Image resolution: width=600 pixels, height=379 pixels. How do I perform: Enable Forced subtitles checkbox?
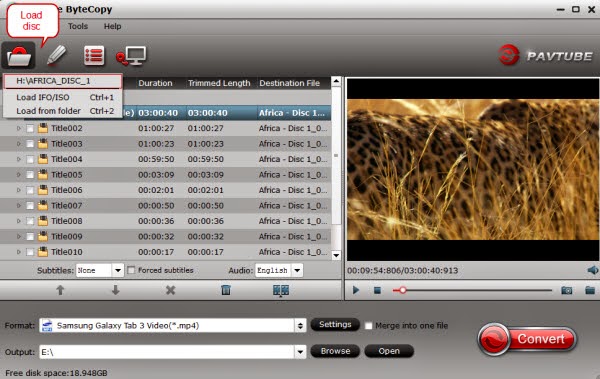tap(131, 270)
